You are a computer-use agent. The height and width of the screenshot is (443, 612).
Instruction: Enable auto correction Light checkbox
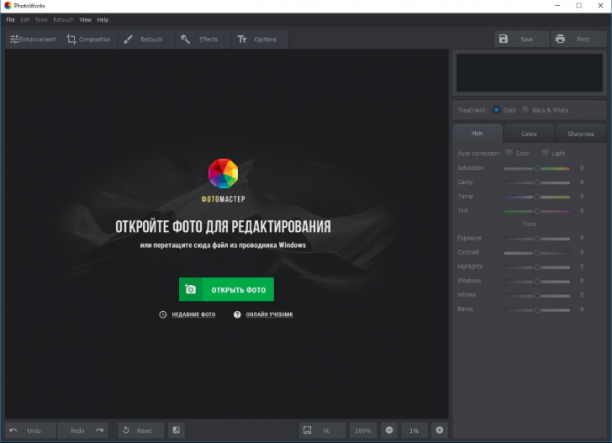pos(545,153)
